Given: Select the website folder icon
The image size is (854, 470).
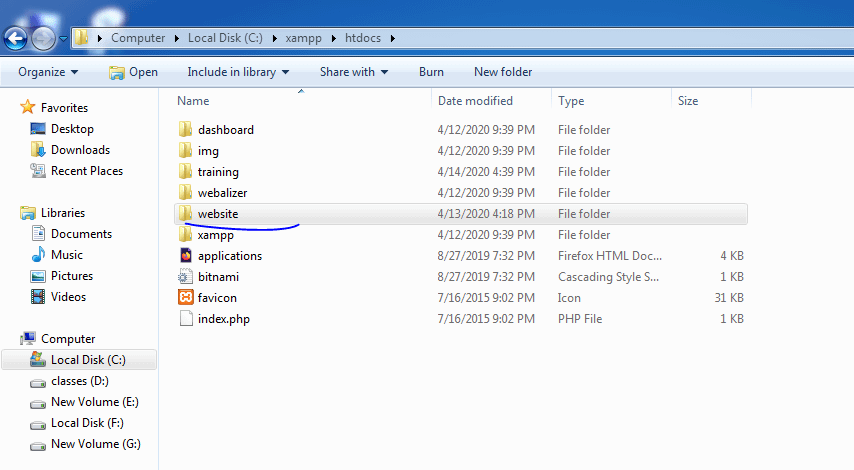Looking at the screenshot, I should click(186, 213).
